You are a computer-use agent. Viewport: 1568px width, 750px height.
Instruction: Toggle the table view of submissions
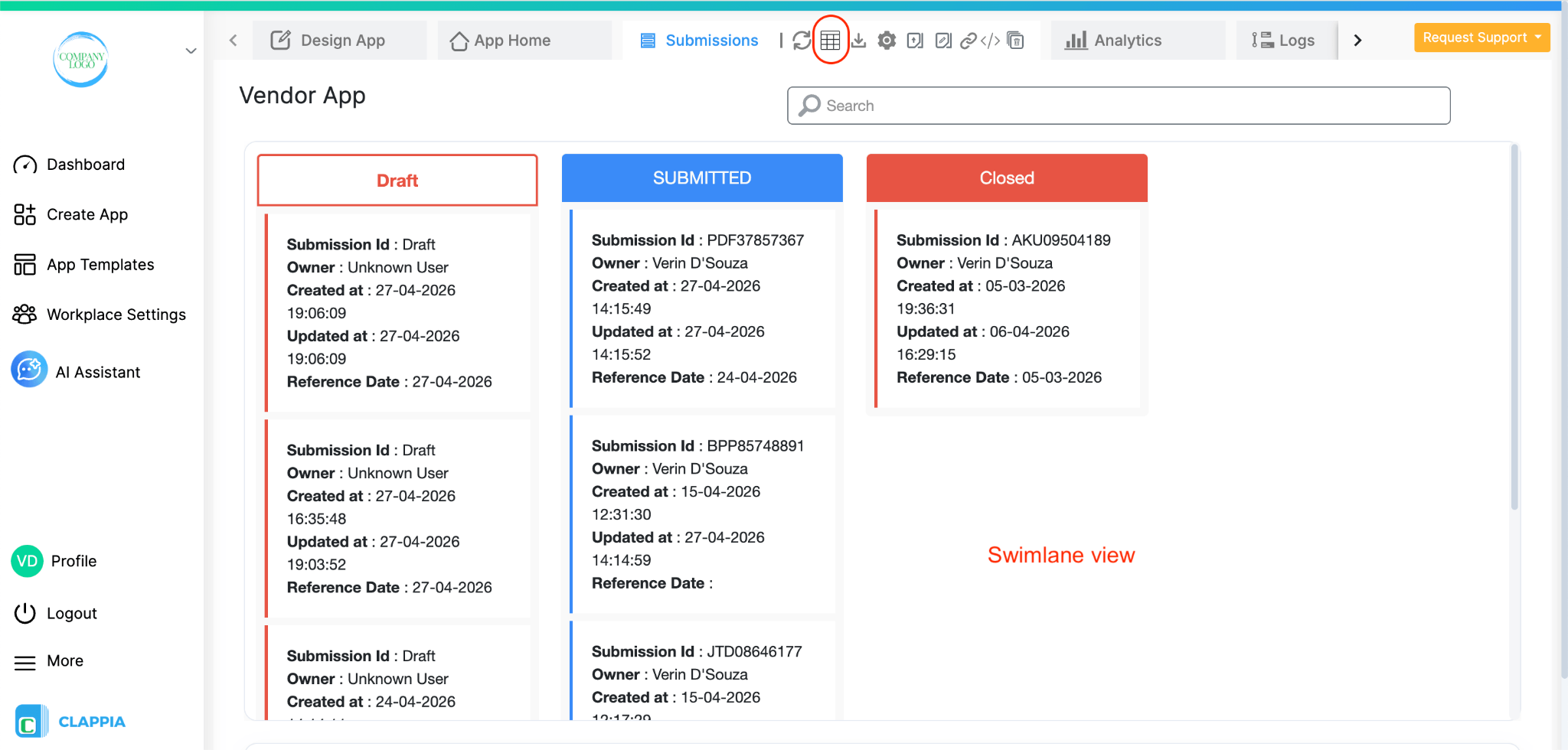click(x=831, y=40)
